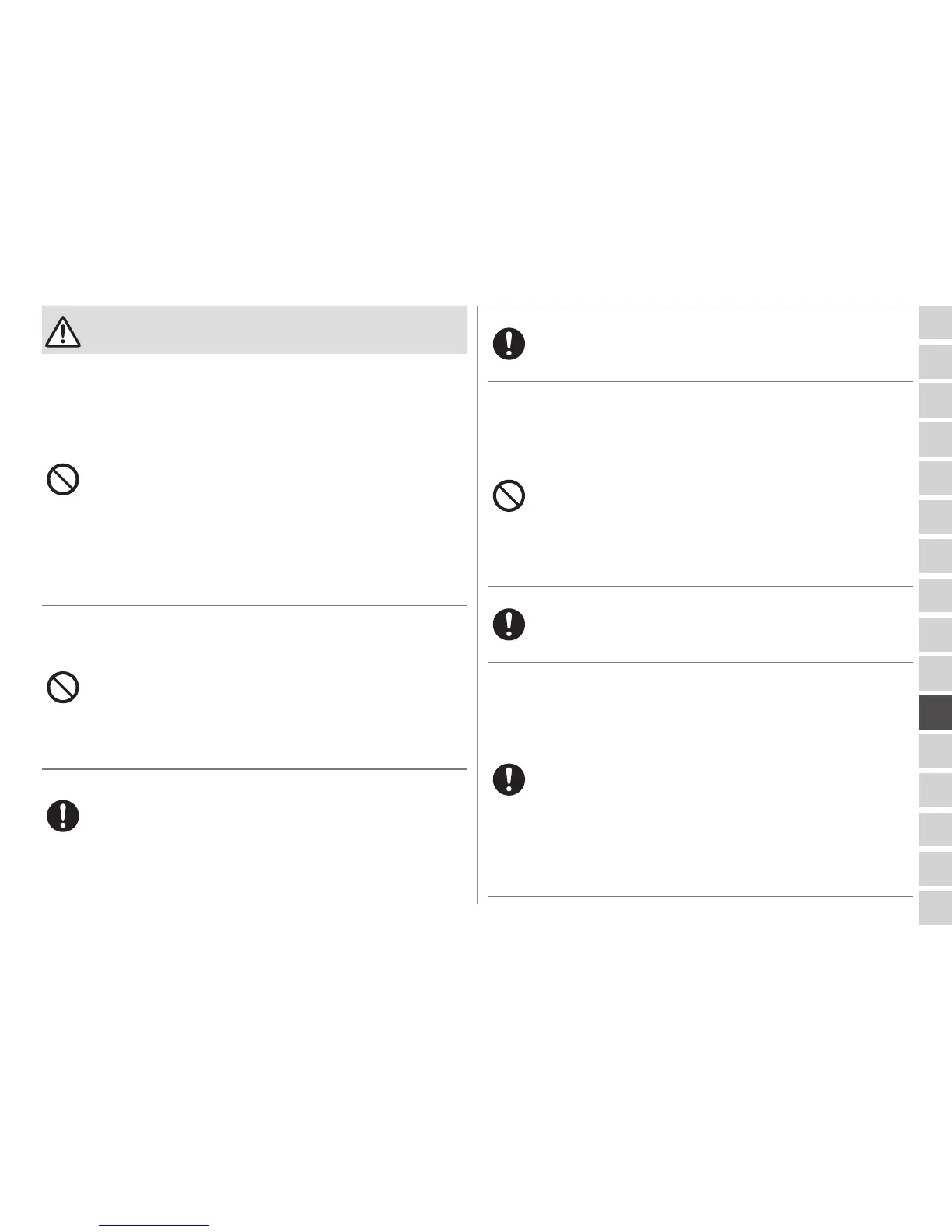Screen dimensions: 952x1232
Task: Select the dark highlighted side tab
Action: tap(935, 712)
